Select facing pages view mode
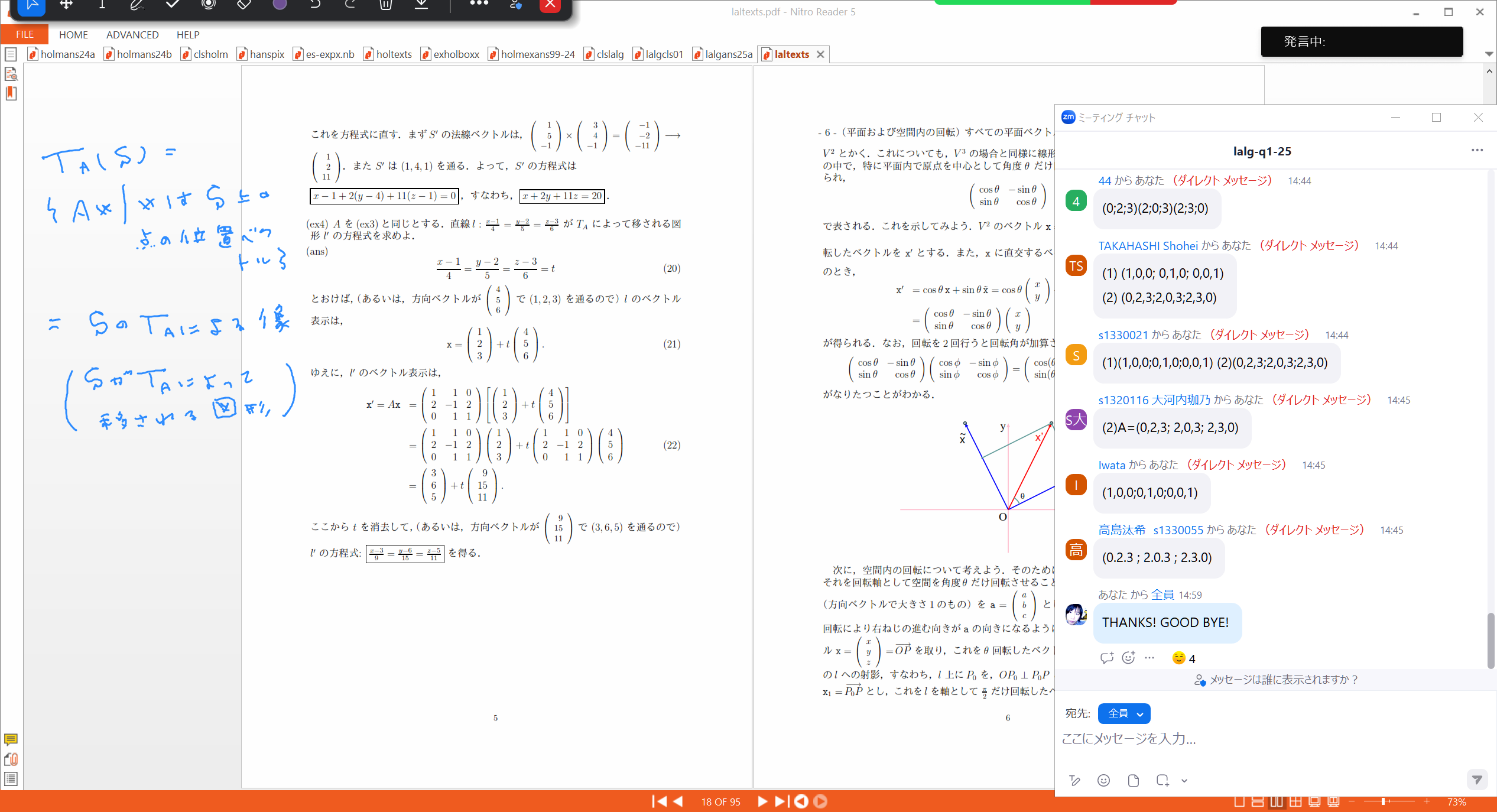The width and height of the screenshot is (1497, 812). point(1277,802)
